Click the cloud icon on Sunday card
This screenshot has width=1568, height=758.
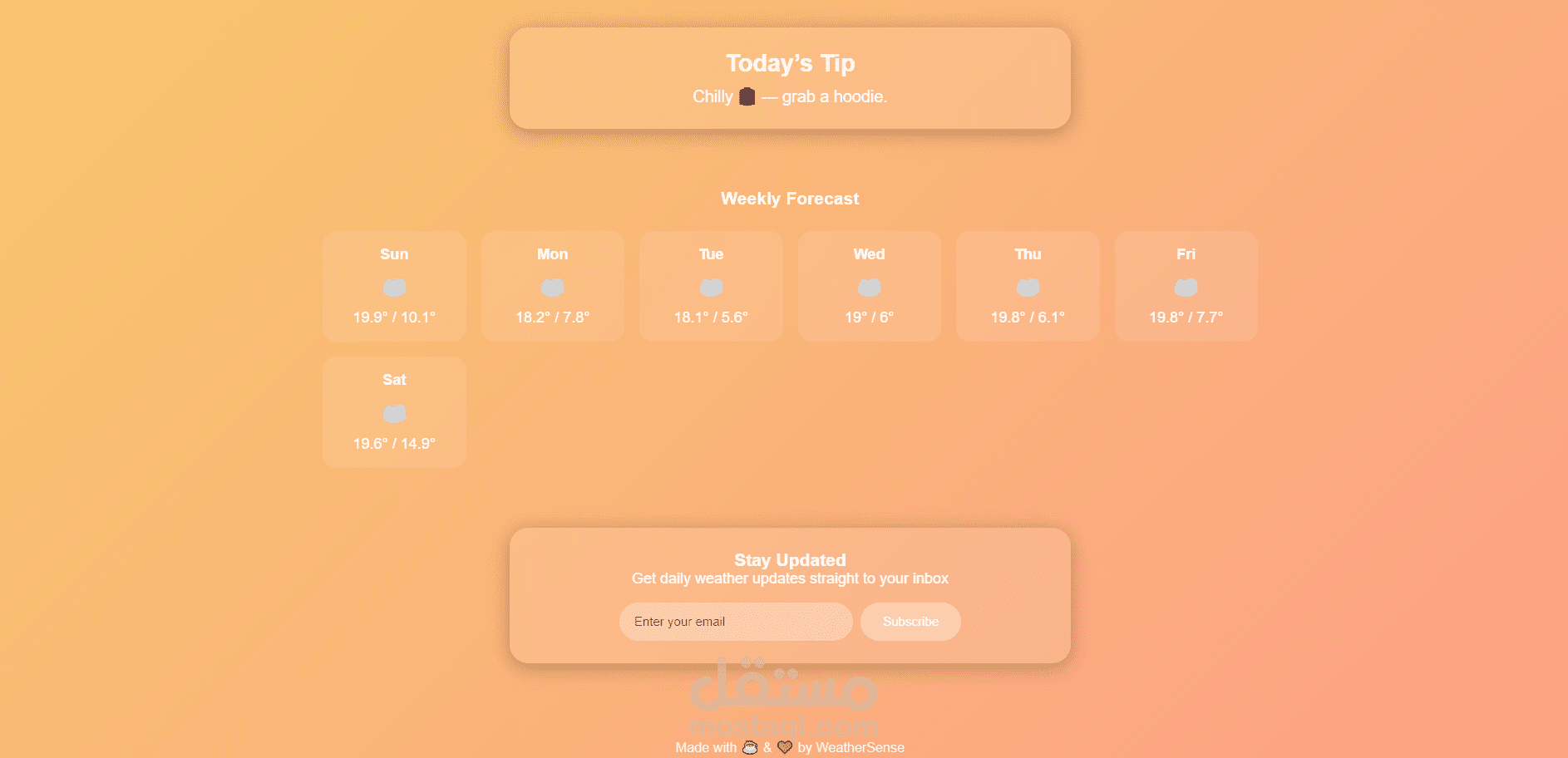[394, 288]
